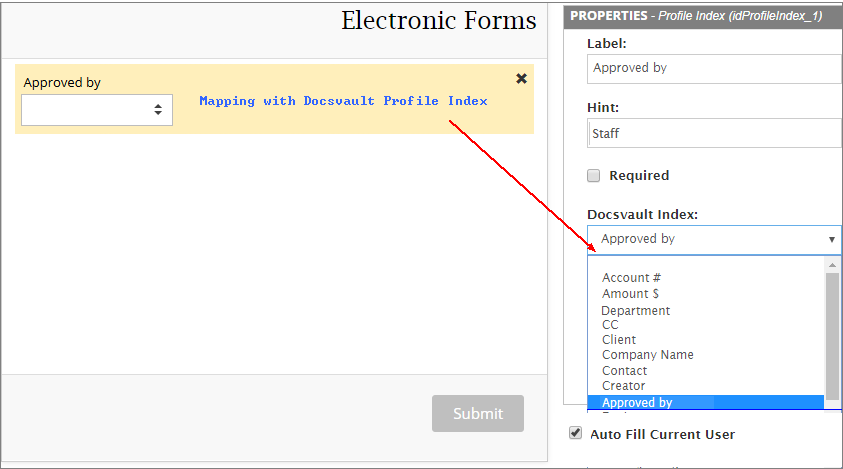Choose Amount $ in the dropdown list
Image resolution: width=843 pixels, height=469 pixels.
coord(630,294)
